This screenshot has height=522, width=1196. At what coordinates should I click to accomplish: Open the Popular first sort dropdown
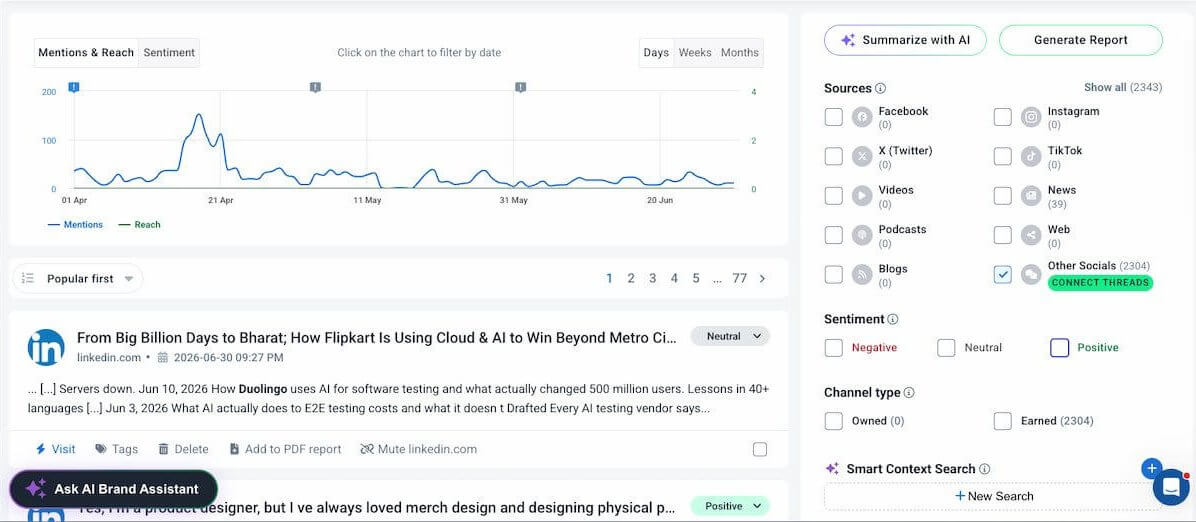click(x=78, y=279)
